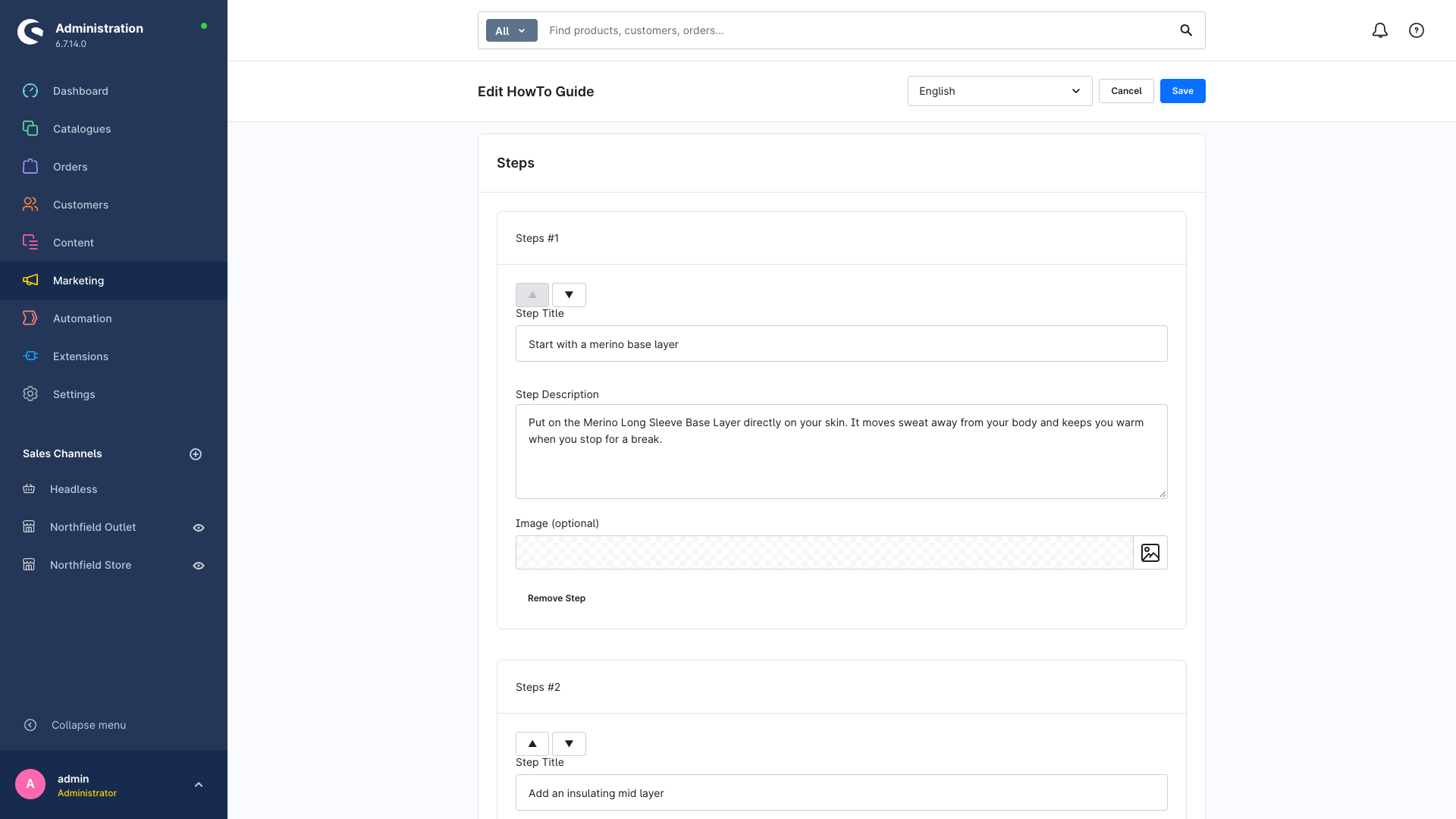
Task: Open the help question mark icon
Action: [x=1417, y=30]
